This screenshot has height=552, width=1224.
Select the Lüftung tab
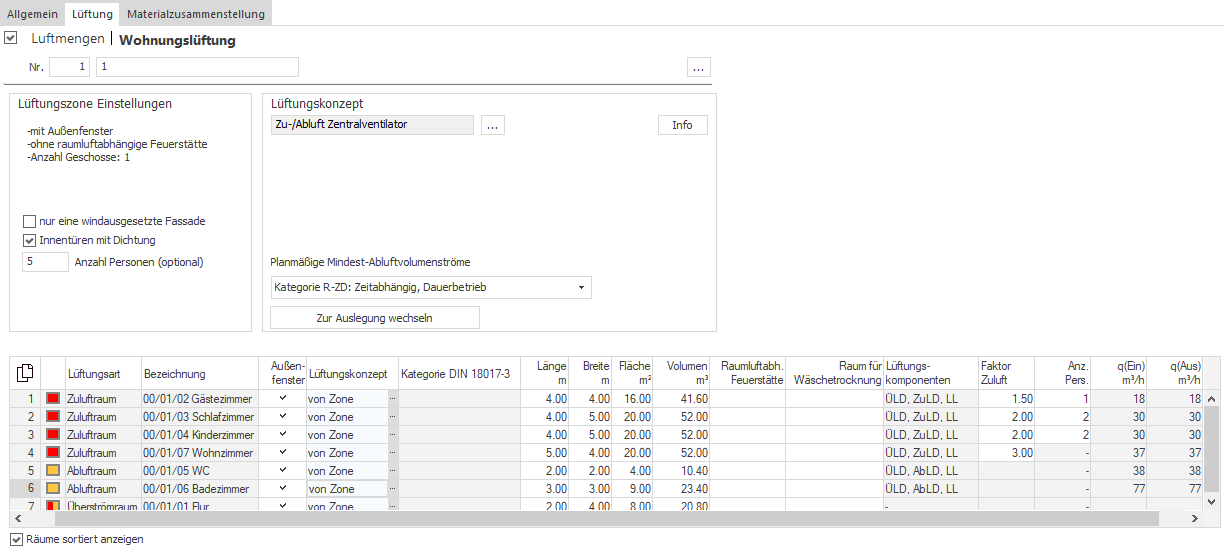pyautogui.click(x=92, y=14)
